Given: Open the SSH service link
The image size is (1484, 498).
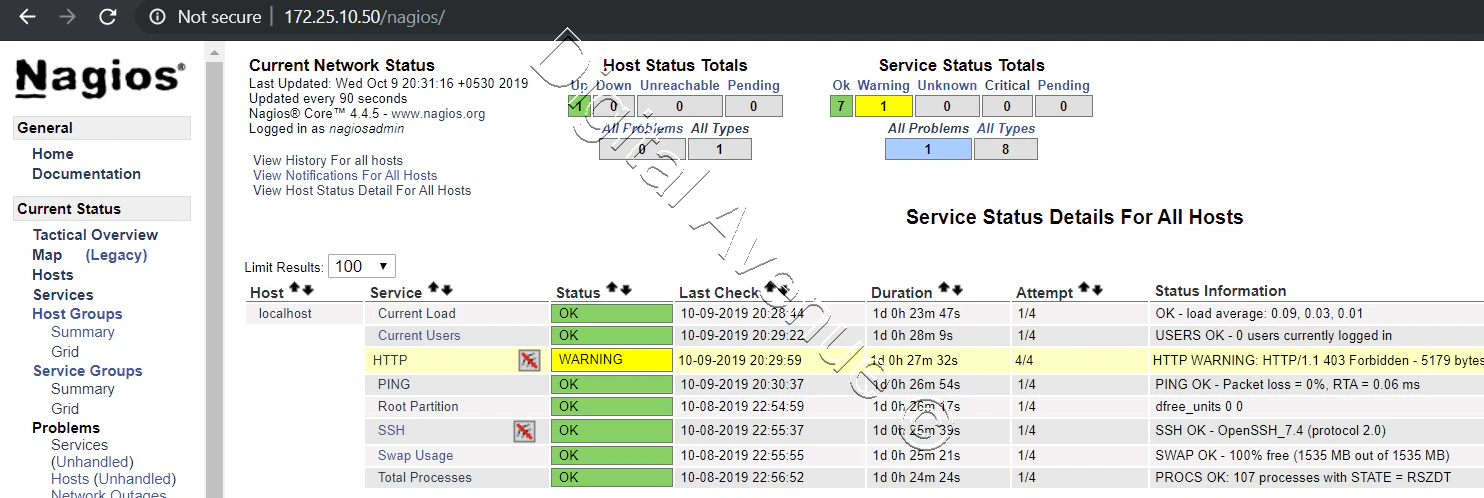Looking at the screenshot, I should point(391,431).
